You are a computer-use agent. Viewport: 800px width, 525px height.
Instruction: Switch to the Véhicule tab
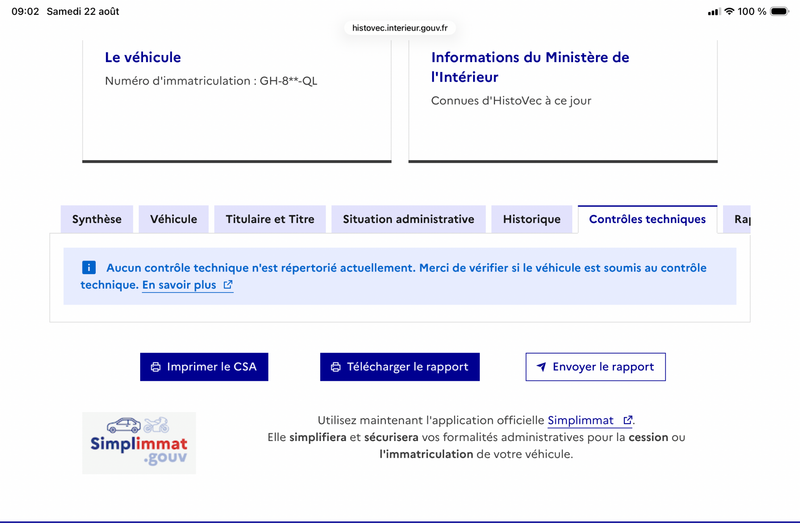point(173,219)
